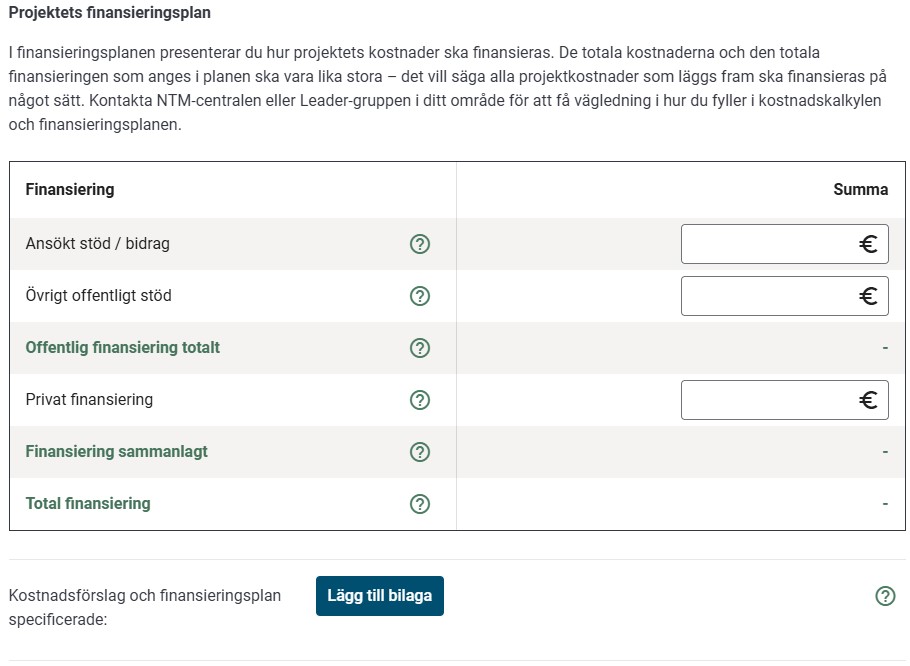This screenshot has height=666, width=910.
Task: Open help for Privat finansiering
Action: click(420, 399)
